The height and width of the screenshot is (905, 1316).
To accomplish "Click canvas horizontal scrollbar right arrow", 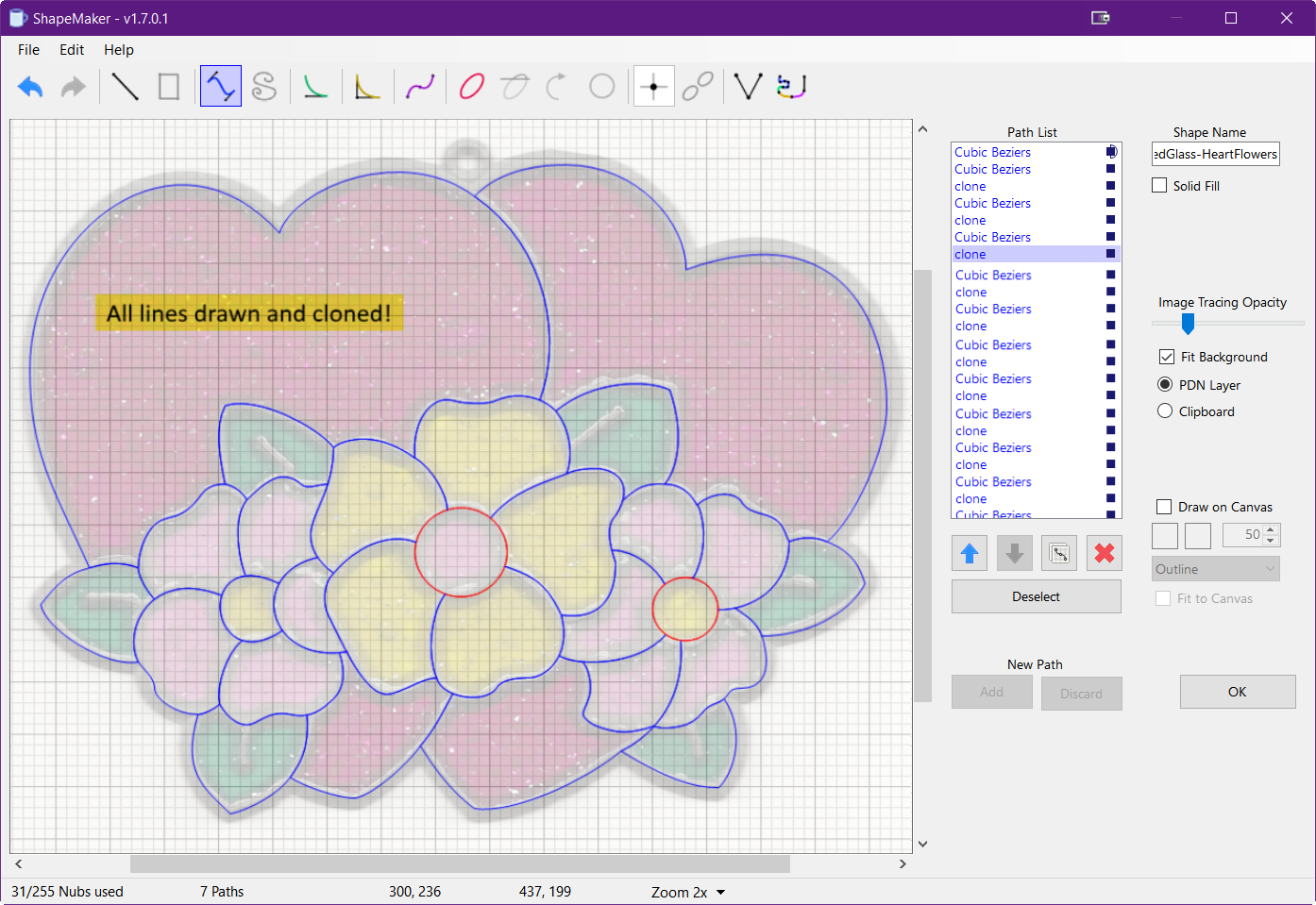I will (903, 863).
